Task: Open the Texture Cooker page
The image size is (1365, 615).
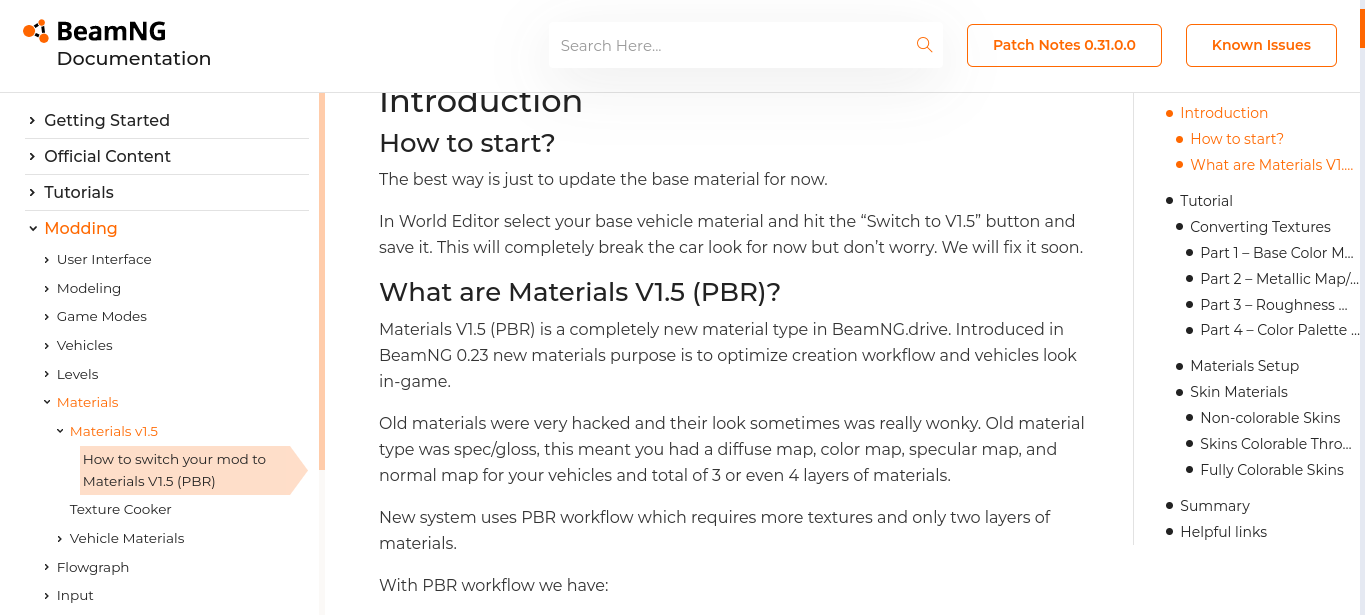Action: tap(120, 509)
